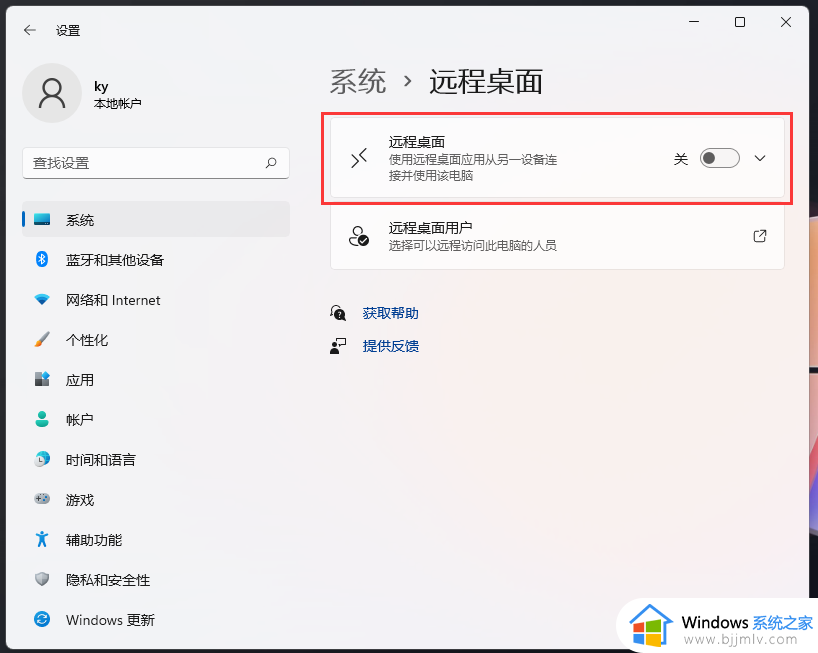Open 时间和语言 settings
Screen dimensions: 818x653
155,459
